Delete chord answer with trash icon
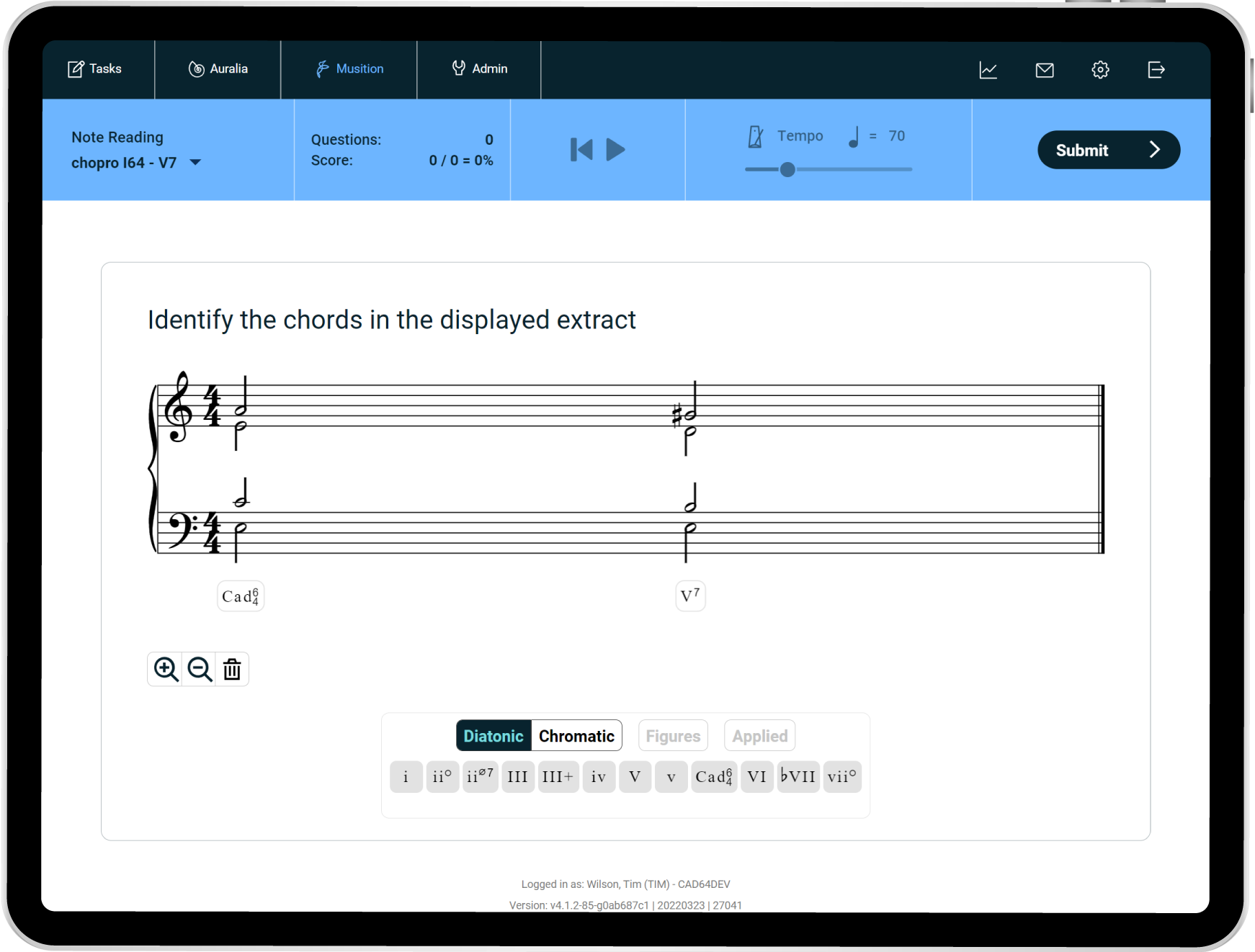 point(232,669)
